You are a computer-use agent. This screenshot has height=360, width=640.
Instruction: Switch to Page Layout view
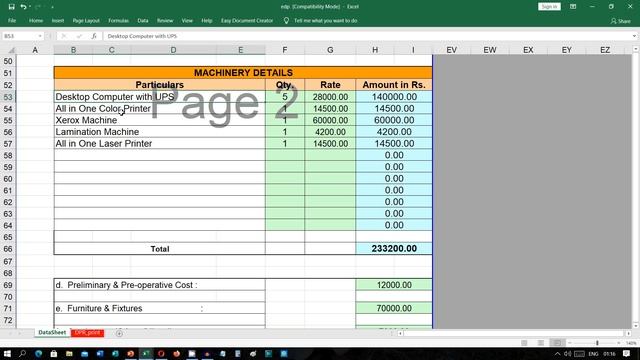pyautogui.click(x=540, y=343)
